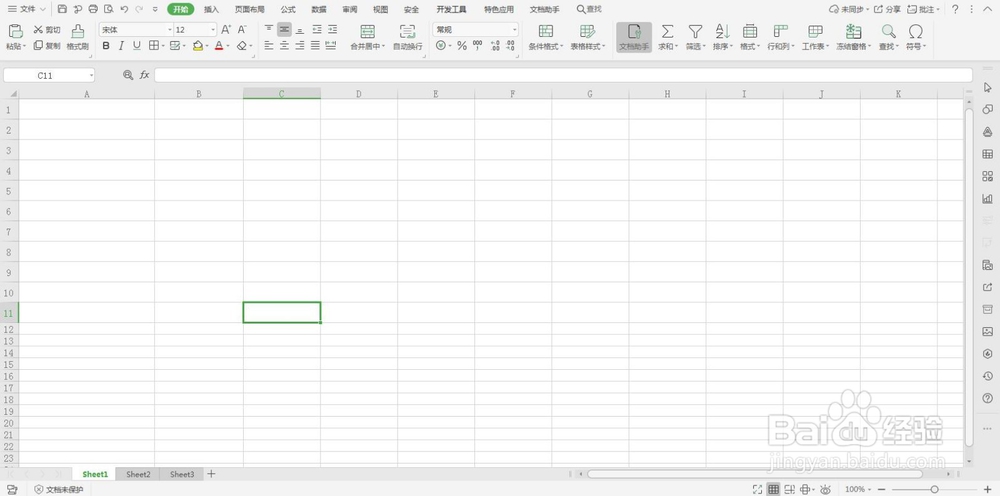Click the thousands separator (000) icon
Screen dimensions: 1000x496
478,46
